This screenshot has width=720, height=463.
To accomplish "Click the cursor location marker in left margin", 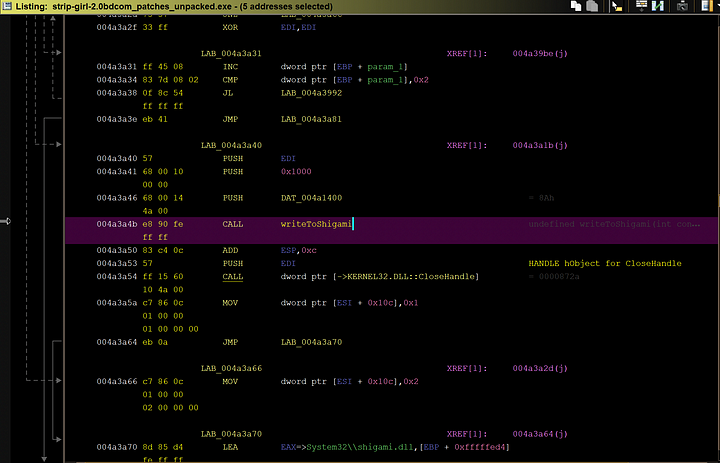I will (5, 221).
